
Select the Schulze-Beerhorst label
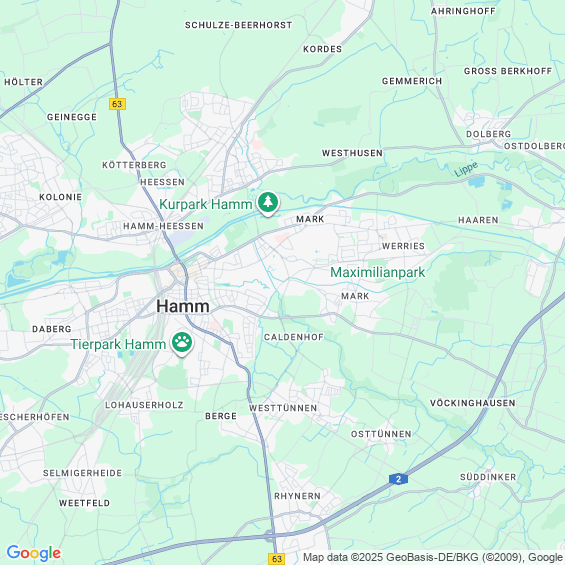[239, 25]
